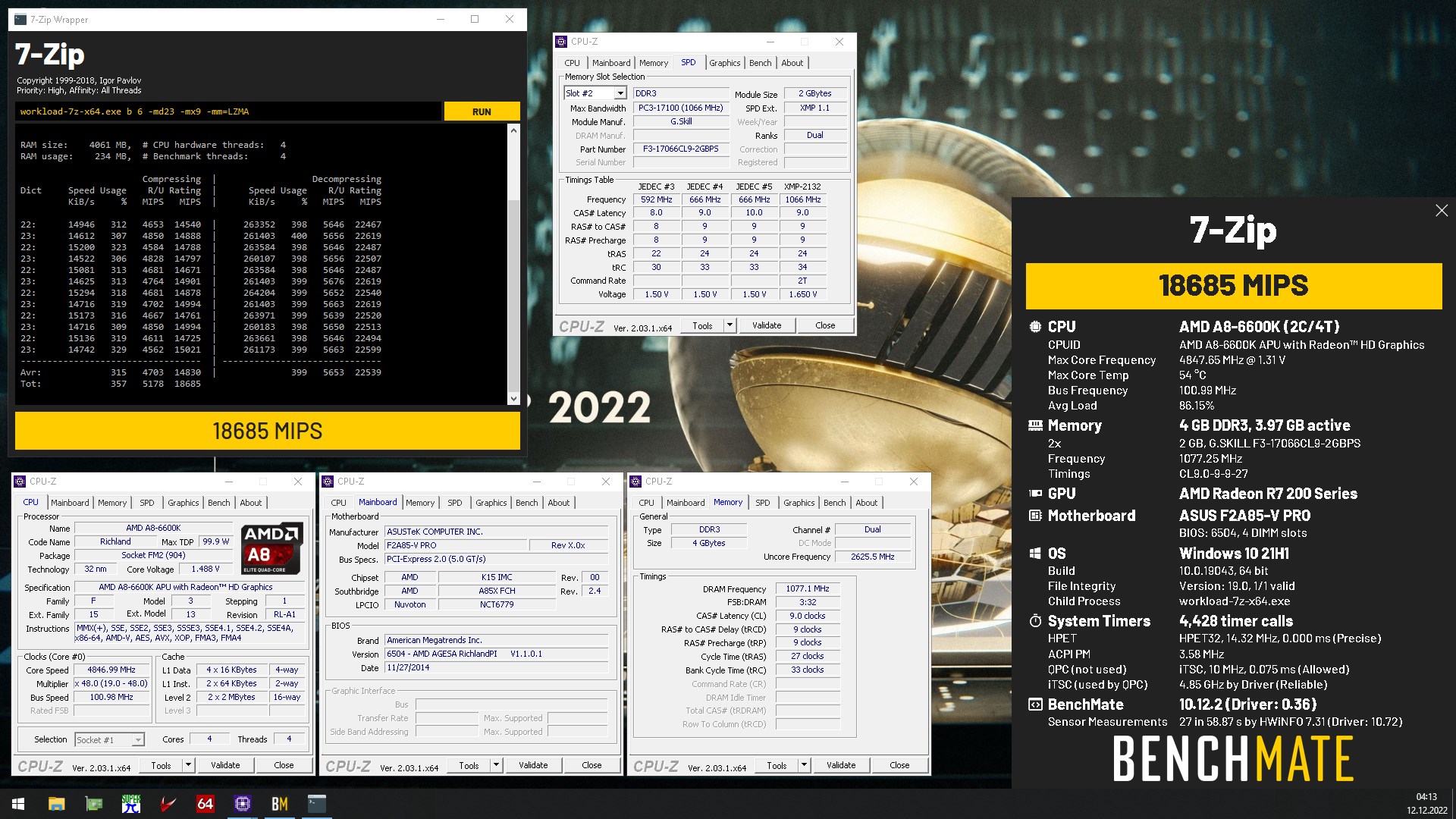
Task: Click 7-Zip output scrollbar up arrow
Action: (513, 130)
